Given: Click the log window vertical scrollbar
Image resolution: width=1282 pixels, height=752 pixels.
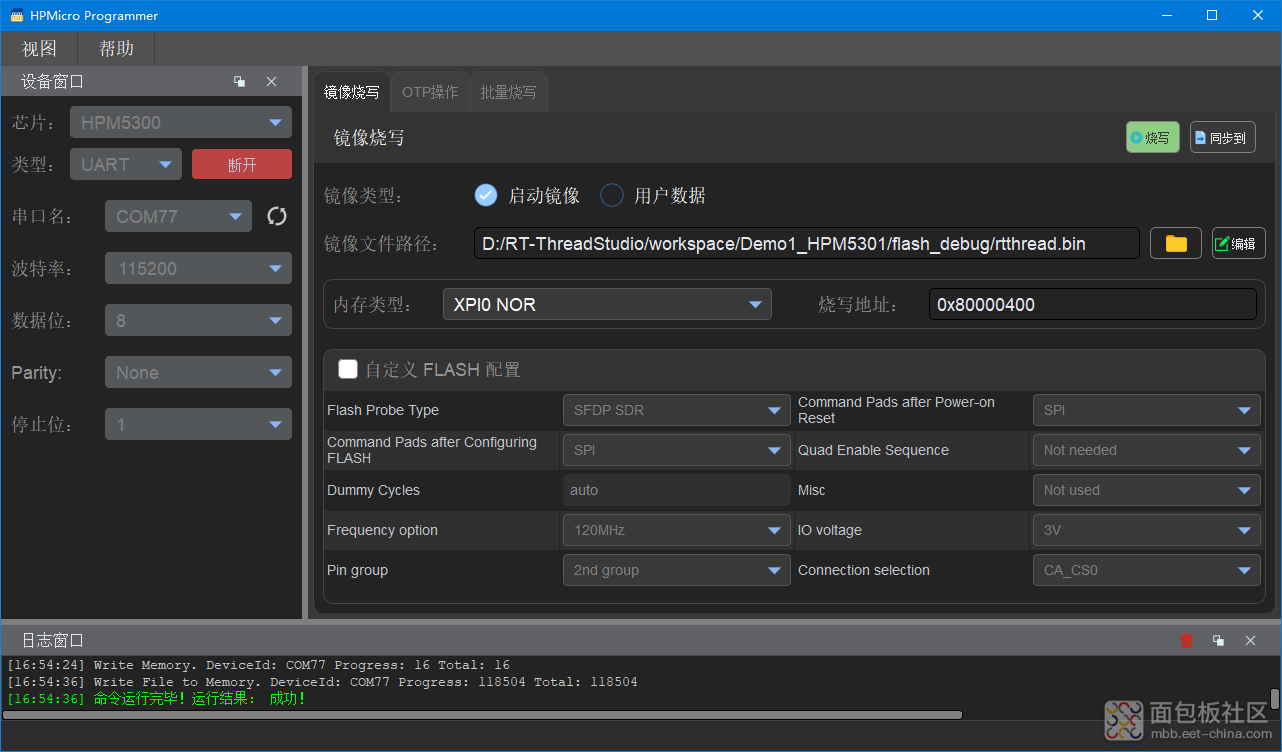Looking at the screenshot, I should (1275, 698).
